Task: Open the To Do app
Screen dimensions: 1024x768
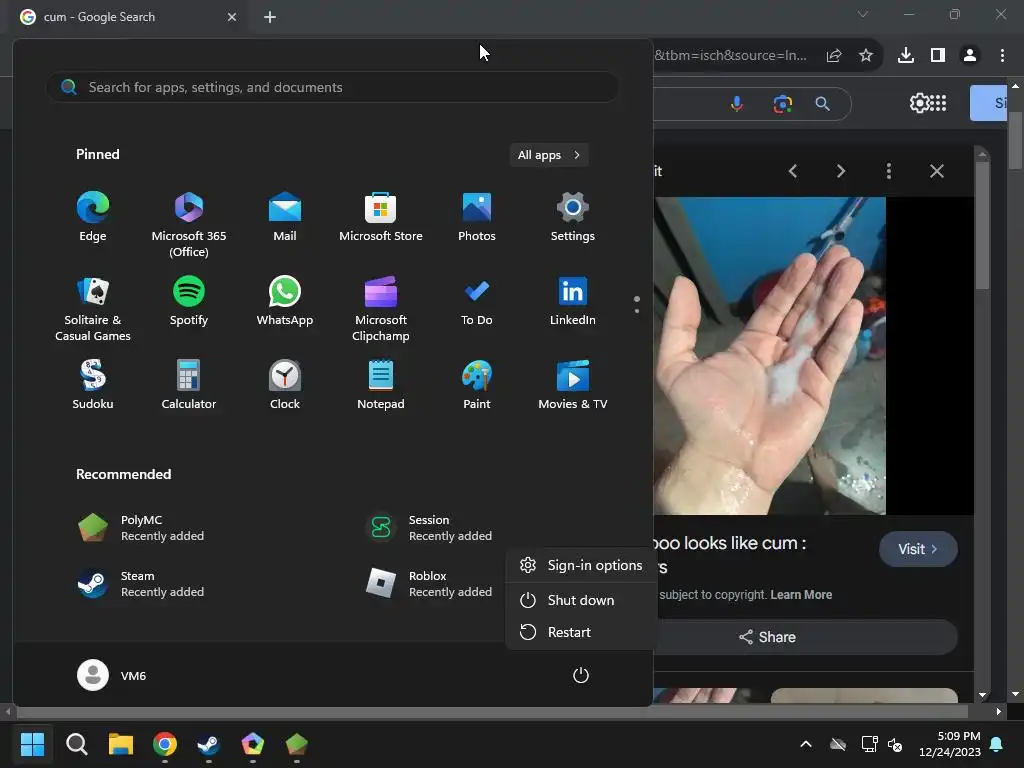Action: [x=477, y=302]
